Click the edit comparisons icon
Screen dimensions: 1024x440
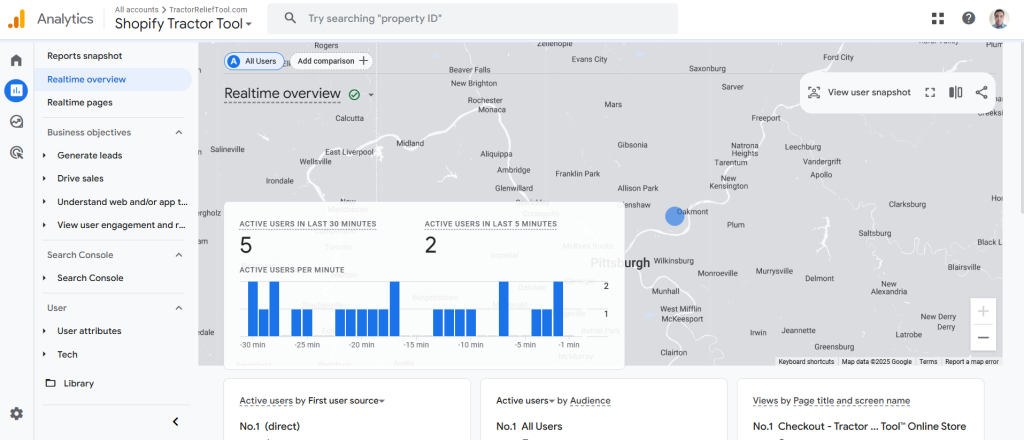coord(955,92)
